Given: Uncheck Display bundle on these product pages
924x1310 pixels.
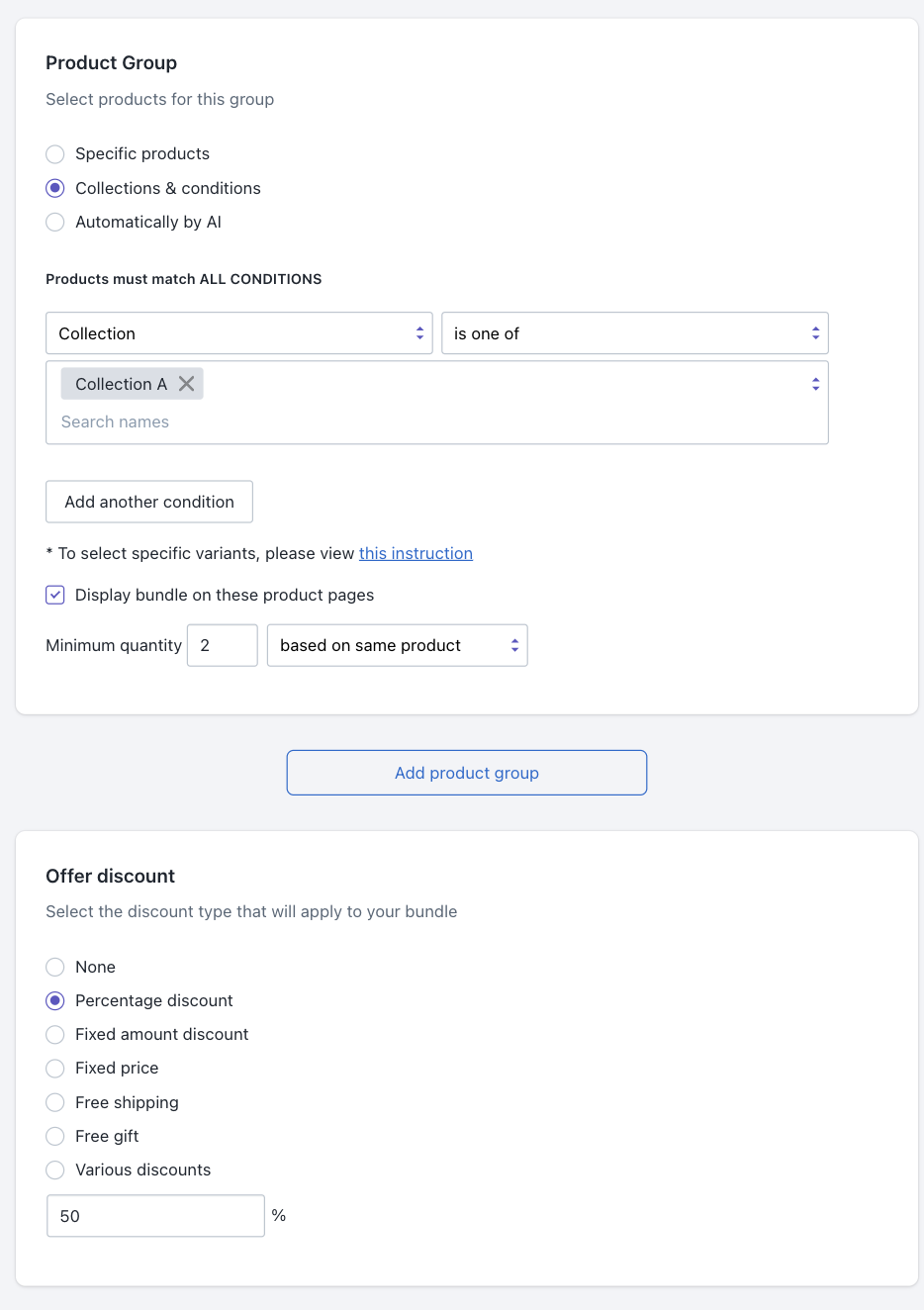Looking at the screenshot, I should (x=55, y=595).
